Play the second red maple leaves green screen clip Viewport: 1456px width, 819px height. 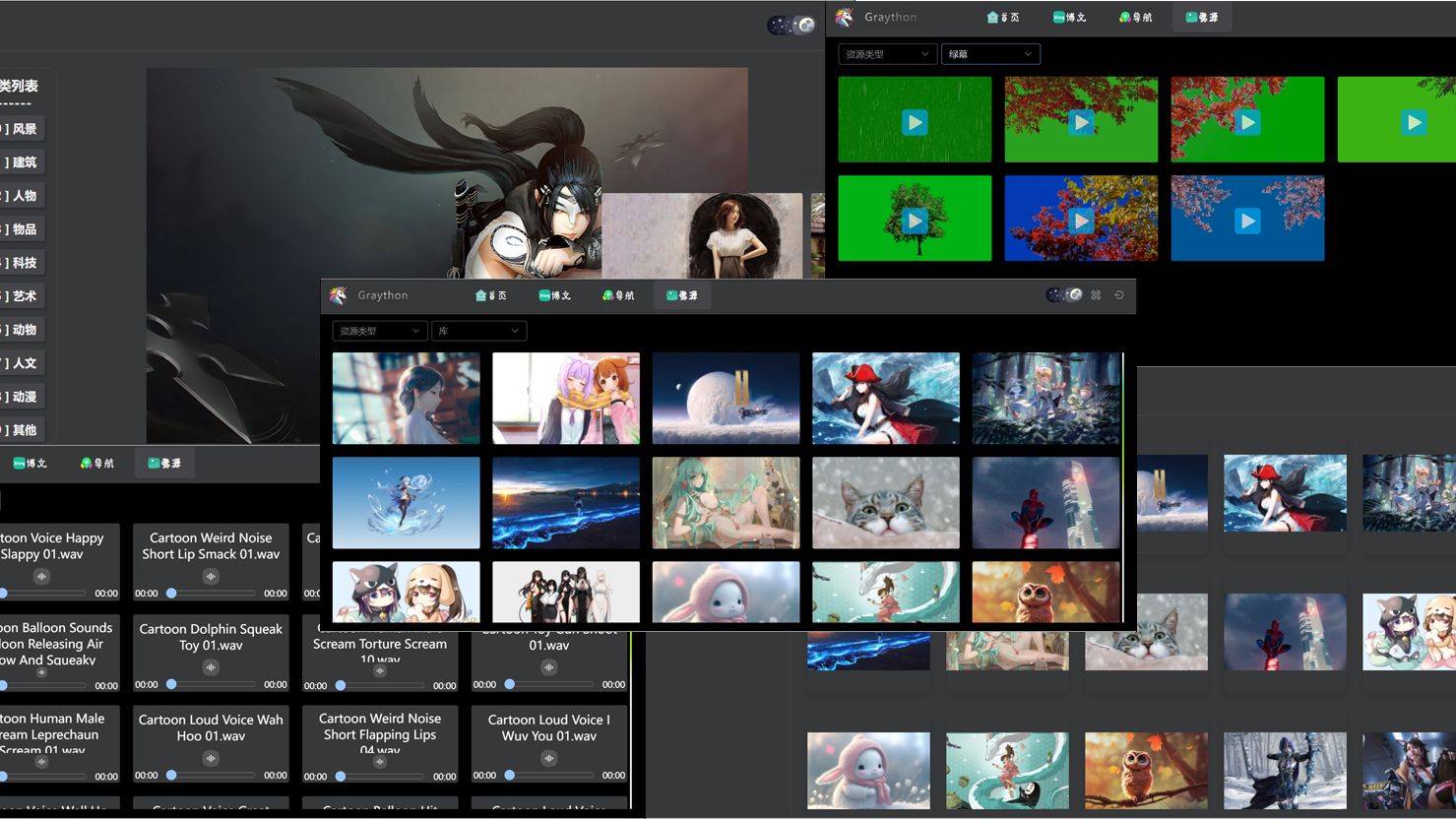[x=1247, y=122]
